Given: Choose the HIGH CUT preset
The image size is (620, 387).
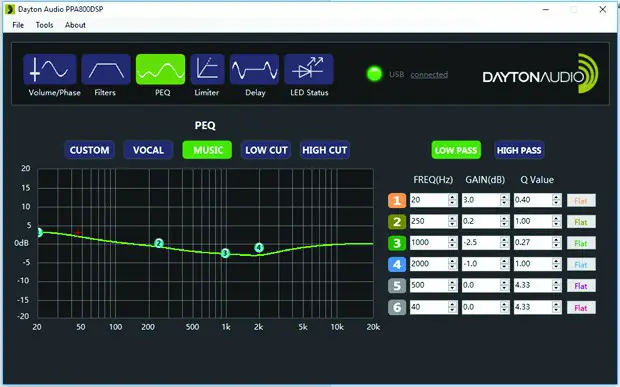Looking at the screenshot, I should (x=325, y=150).
